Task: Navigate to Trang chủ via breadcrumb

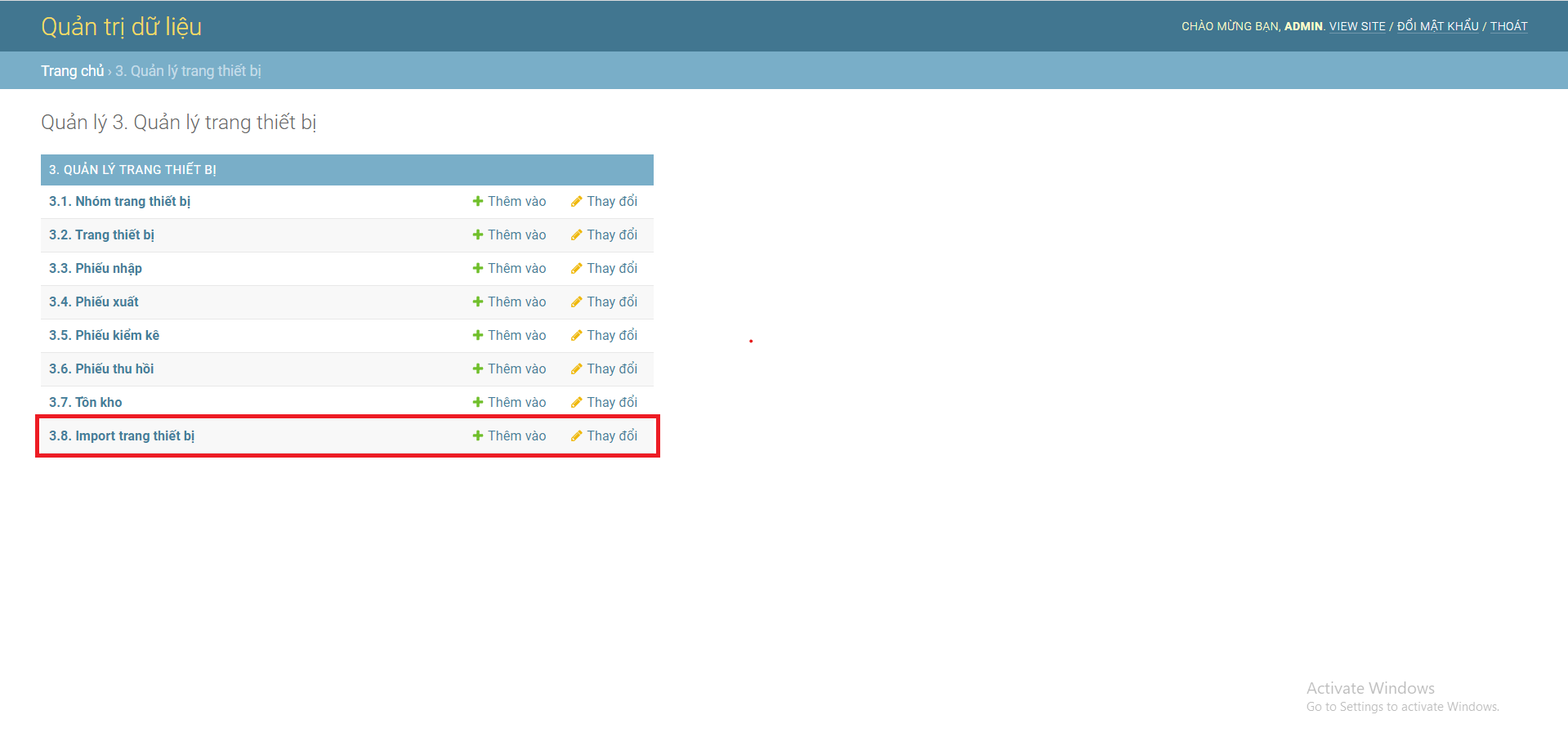Action: tap(72, 70)
